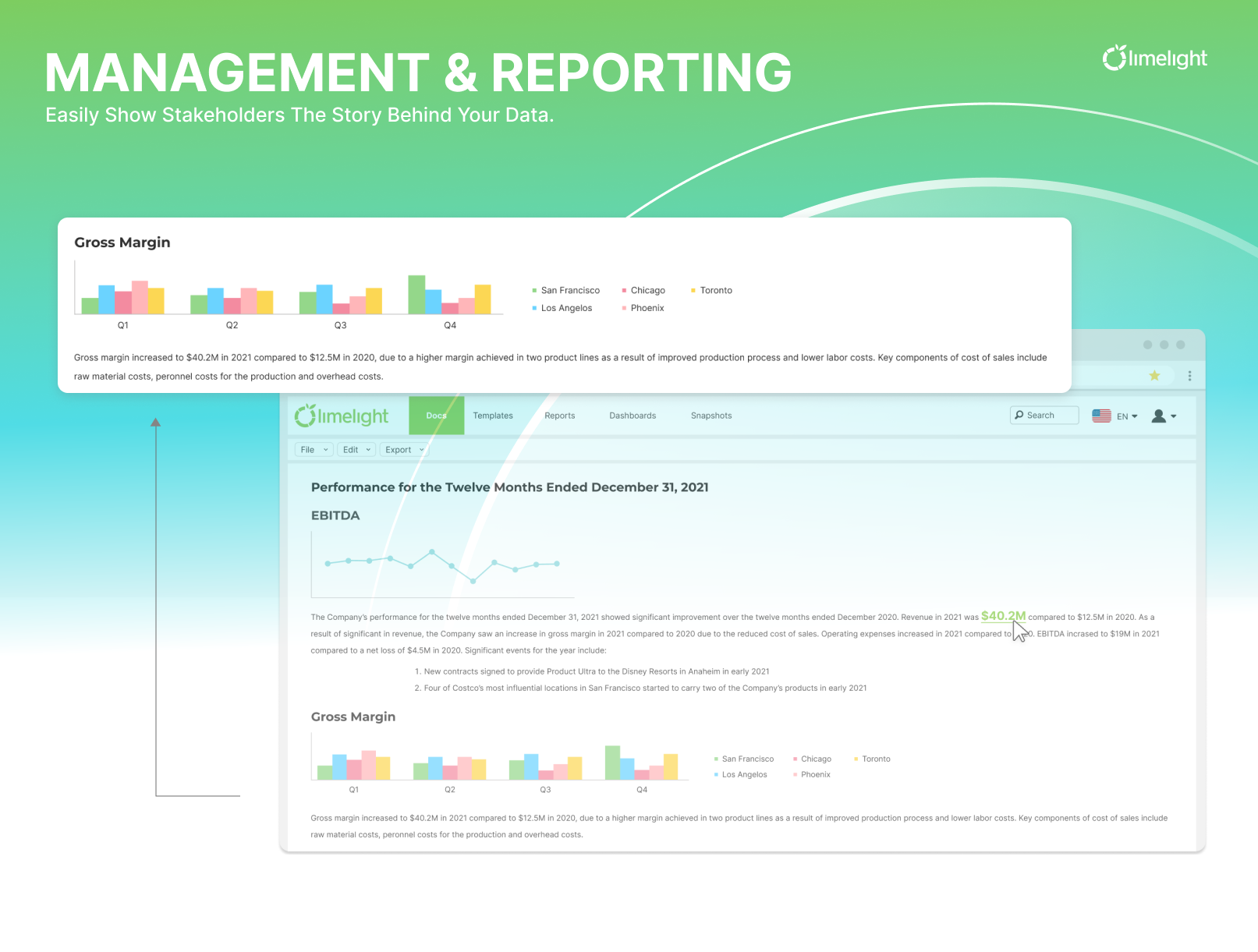Click the Phoenix legend entry in the callout card

click(x=643, y=308)
